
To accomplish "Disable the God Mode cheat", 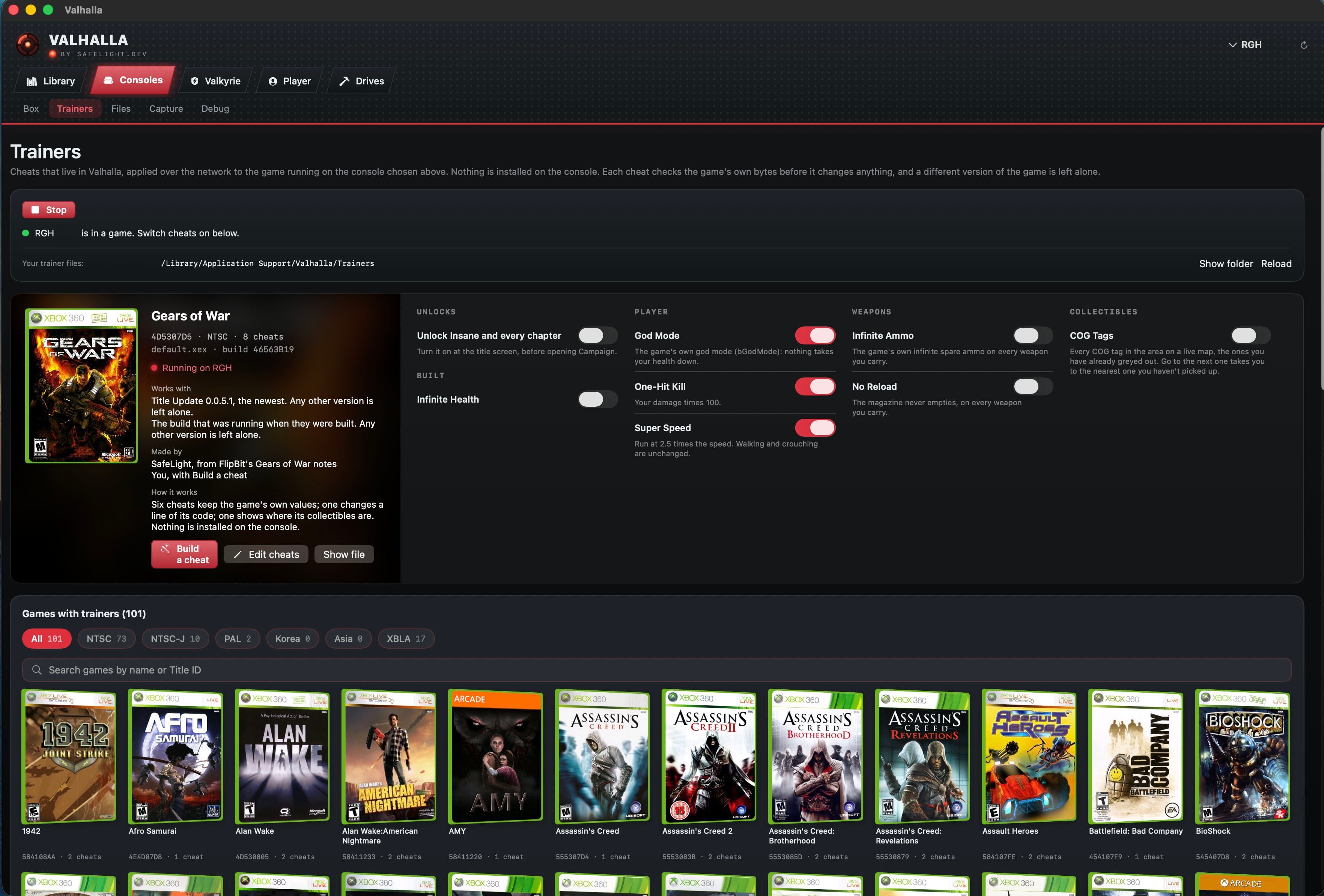I will 815,335.
